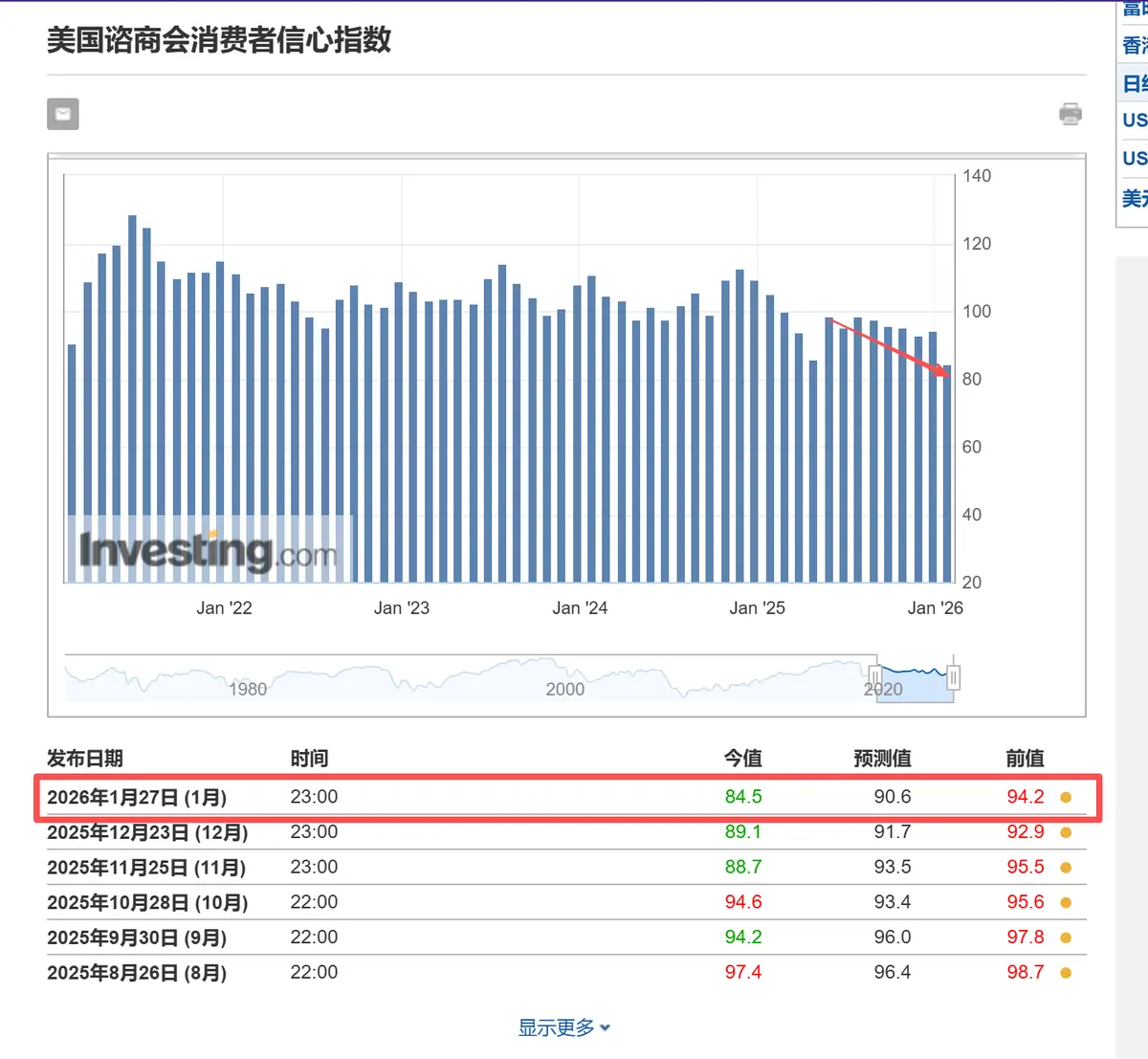Click the 2000 area in the history navigator
Viewport: 1148px width, 1059px height.
pyautogui.click(x=565, y=689)
